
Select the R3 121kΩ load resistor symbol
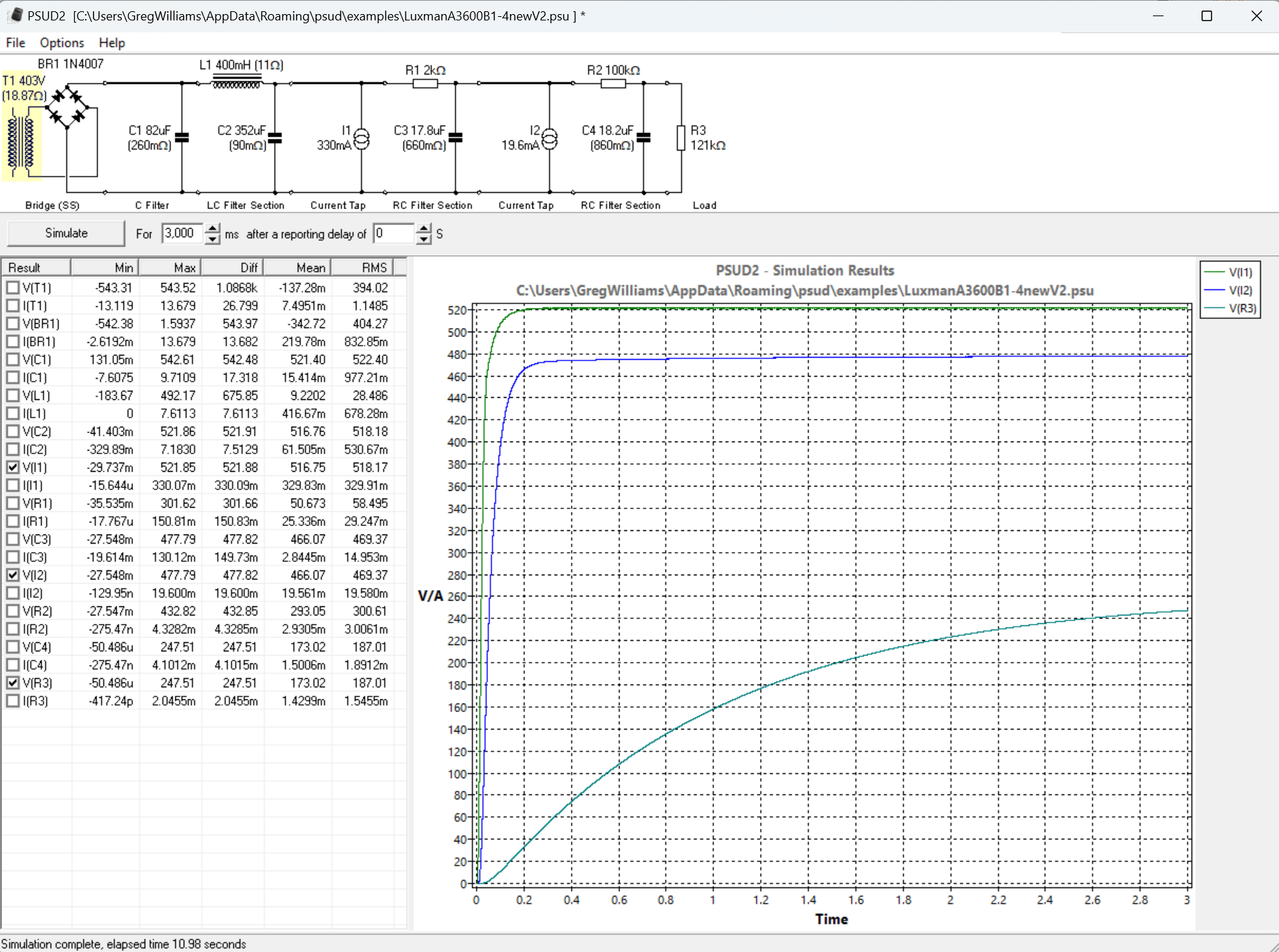point(681,138)
